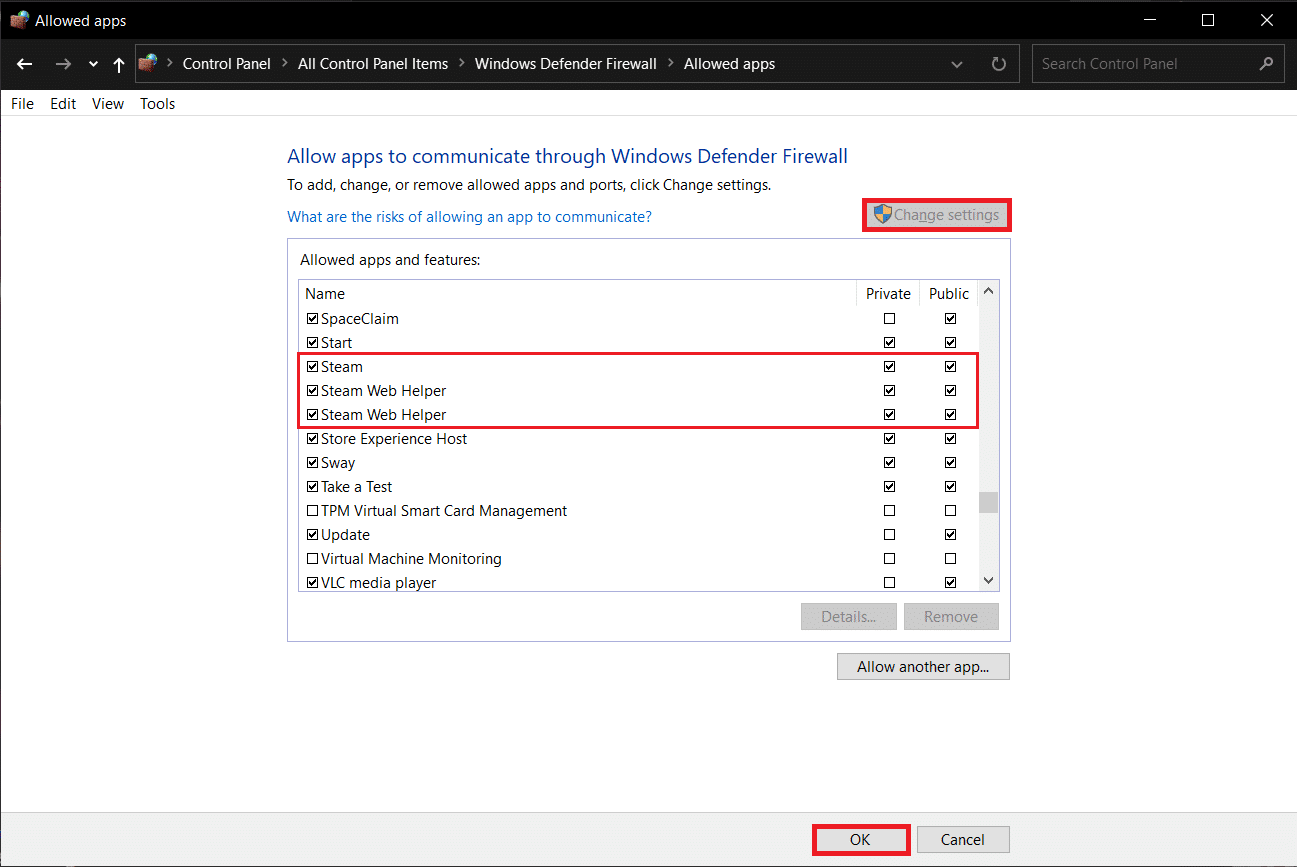Click the Back navigation arrow
1297x867 pixels.
(x=25, y=64)
